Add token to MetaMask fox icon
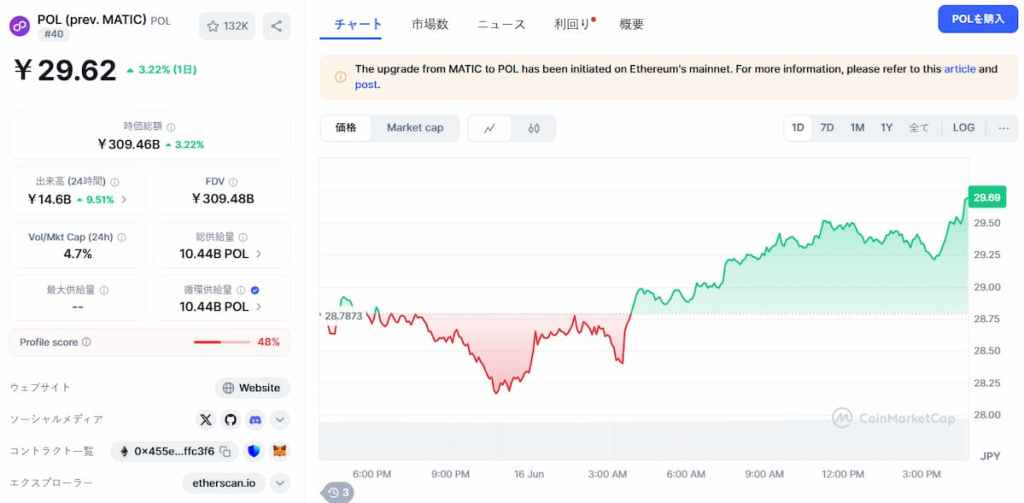Image resolution: width=1024 pixels, height=503 pixels. (x=280, y=451)
